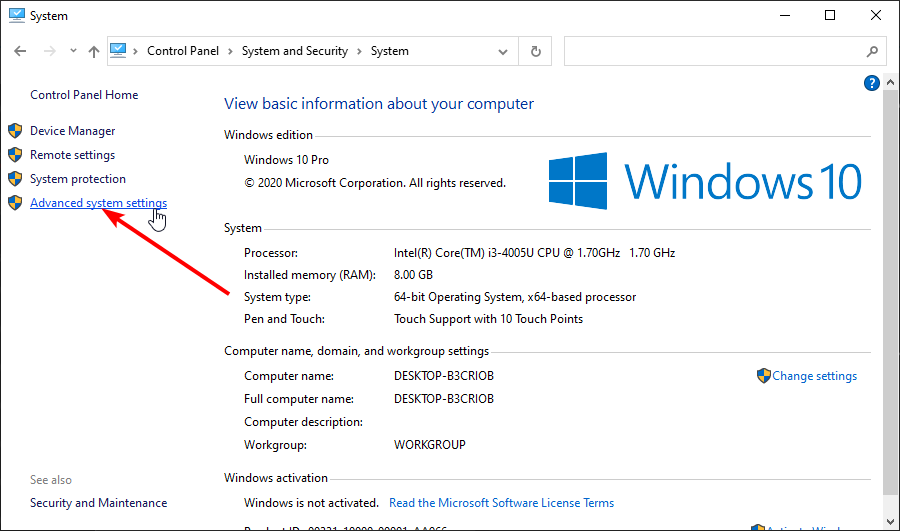
Task: Close the System window
Action: [x=875, y=15]
